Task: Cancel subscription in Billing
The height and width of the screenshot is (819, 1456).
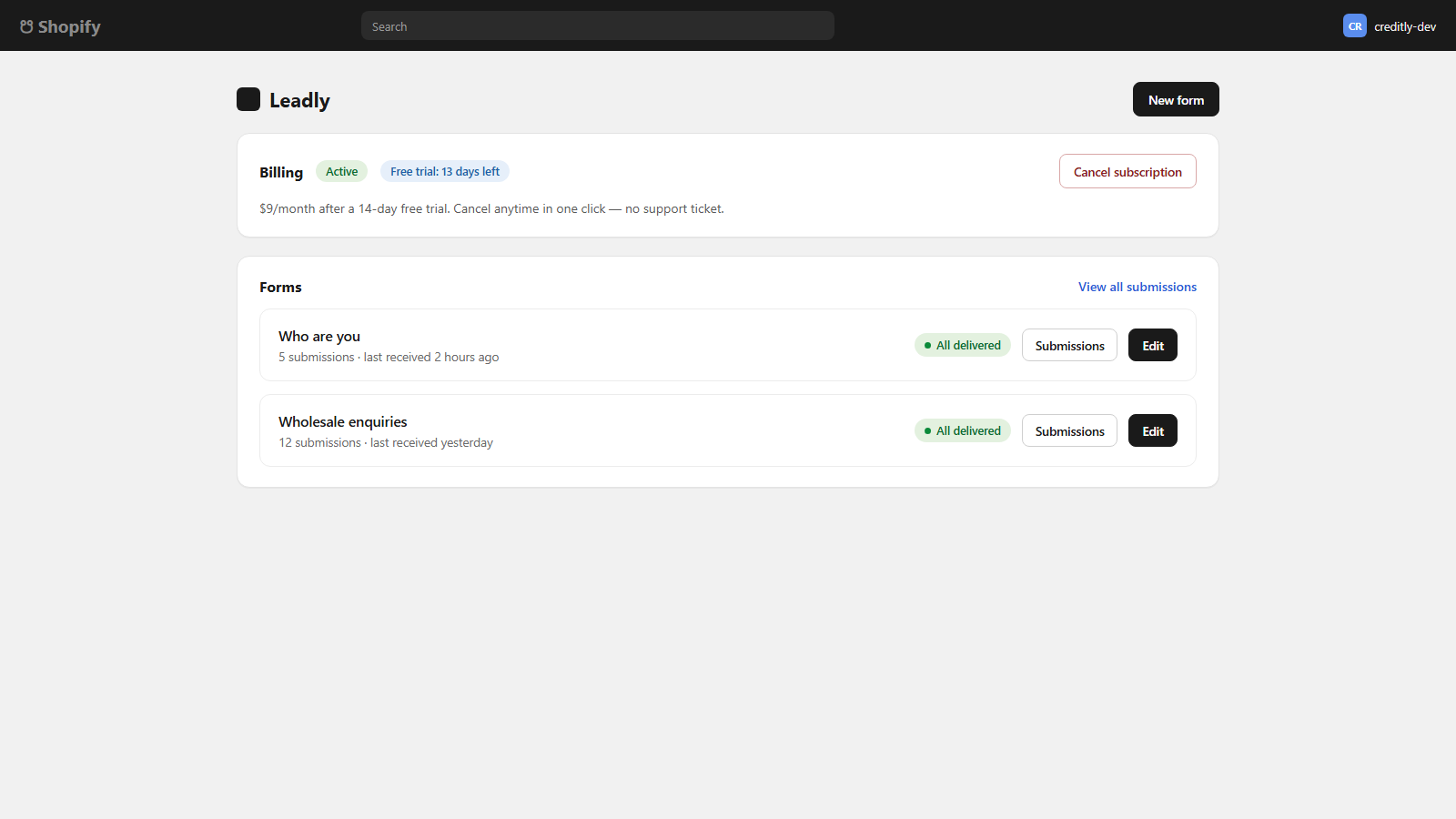Action: click(1127, 171)
